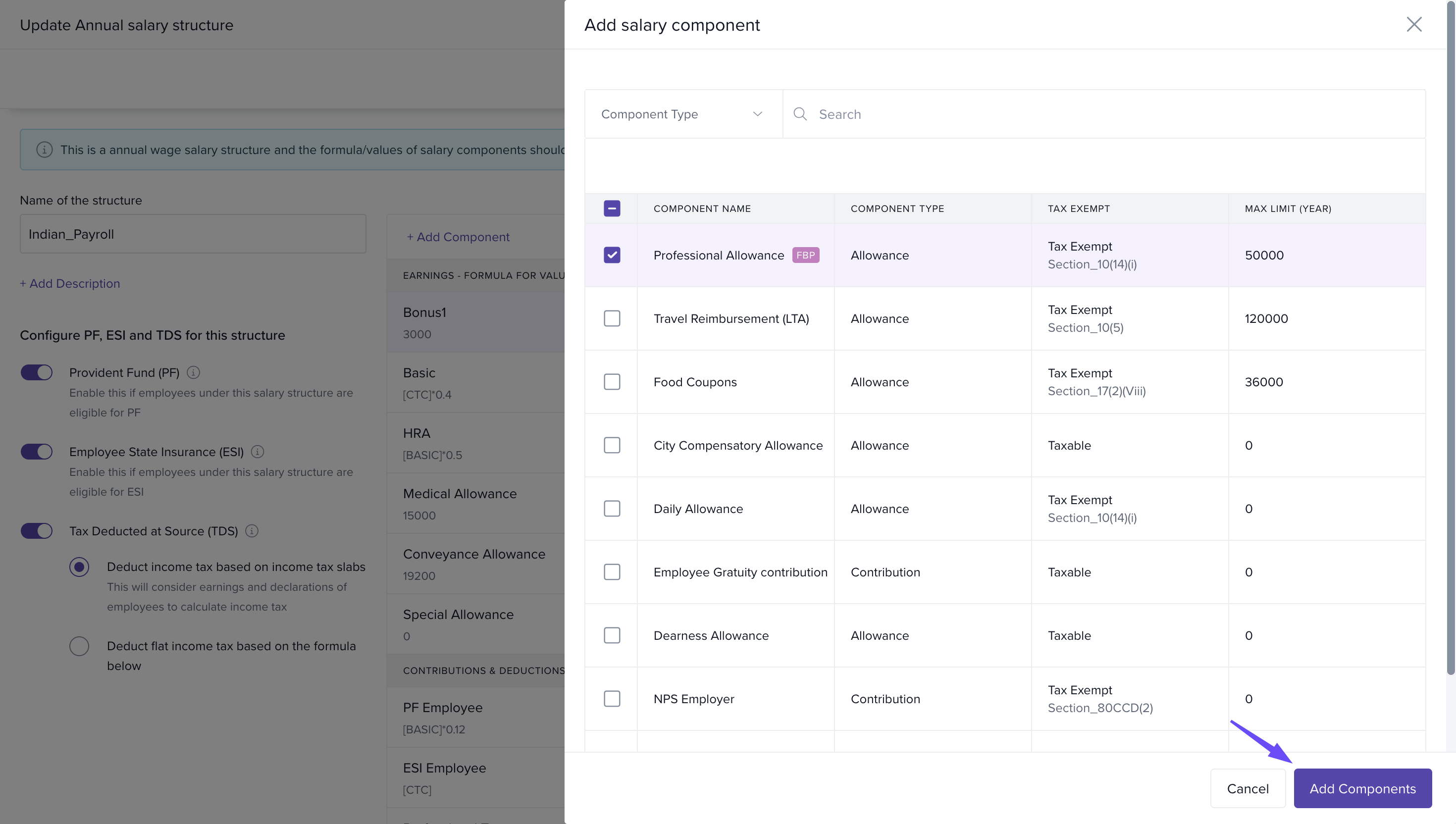Disable the Provident Fund toggle
Viewport: 1456px width, 824px height.
pyautogui.click(x=37, y=372)
